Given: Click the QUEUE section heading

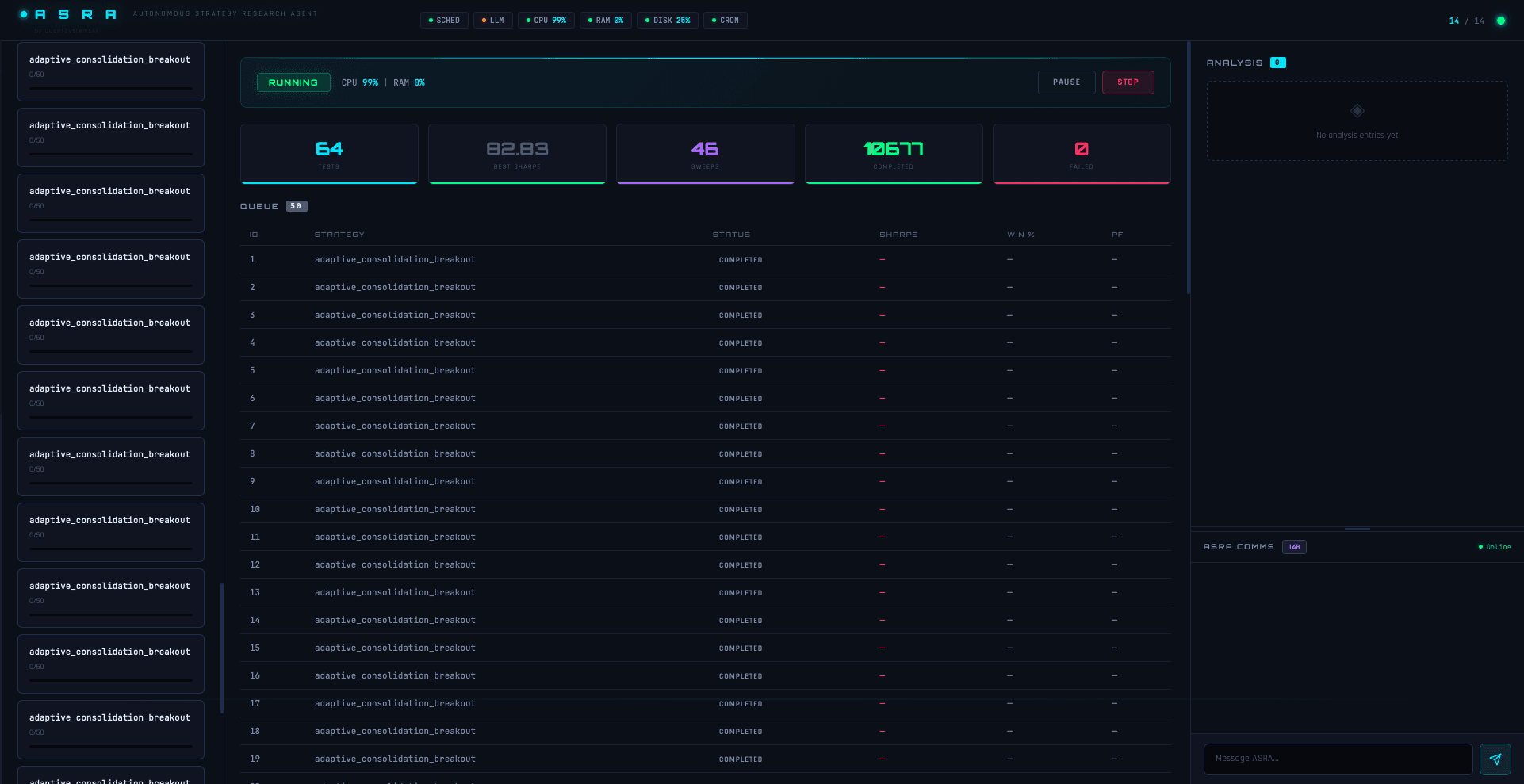Looking at the screenshot, I should [x=259, y=206].
